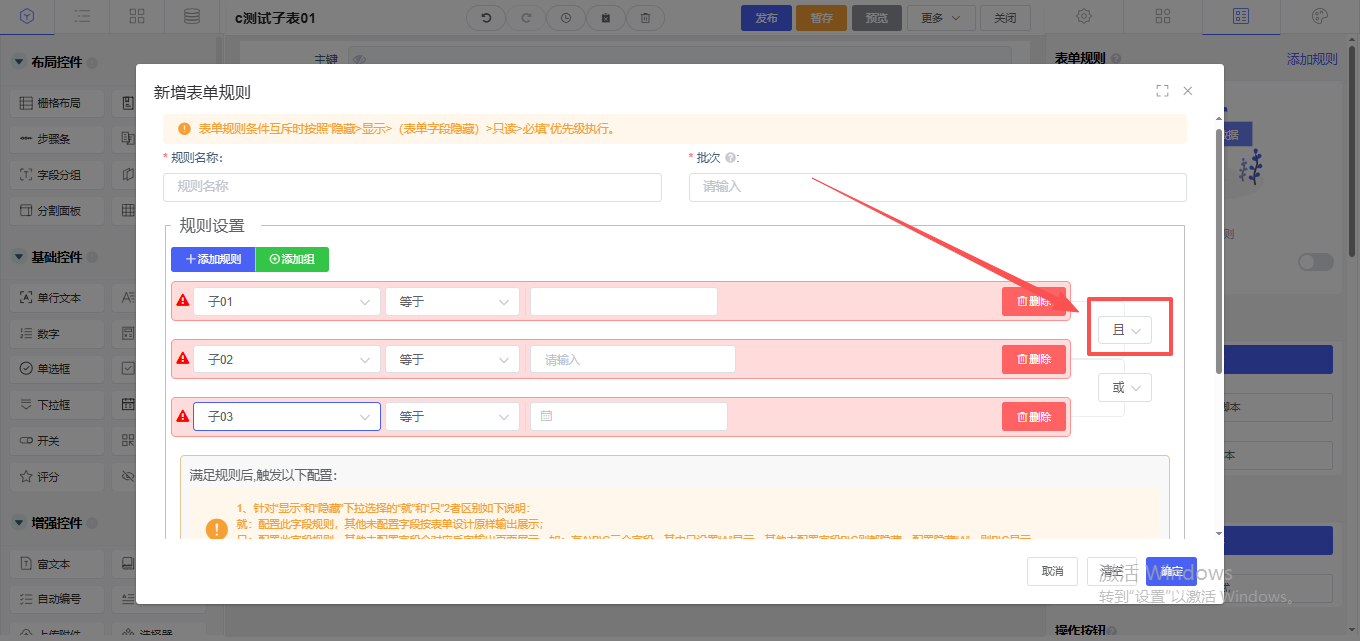The height and width of the screenshot is (641, 1360).
Task: Open the 且 logic operator dropdown
Action: (x=1125, y=330)
